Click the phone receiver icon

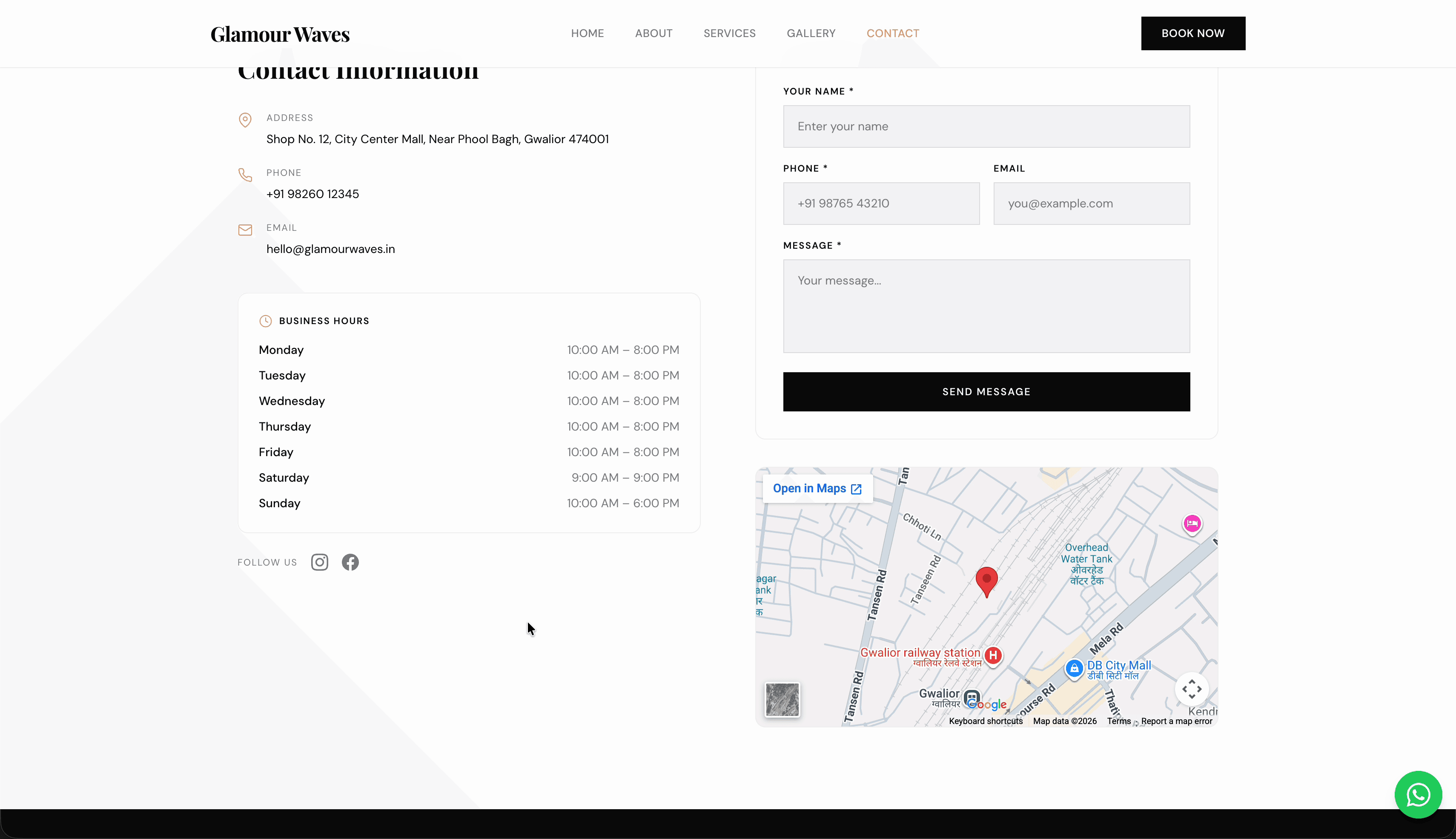(245, 175)
